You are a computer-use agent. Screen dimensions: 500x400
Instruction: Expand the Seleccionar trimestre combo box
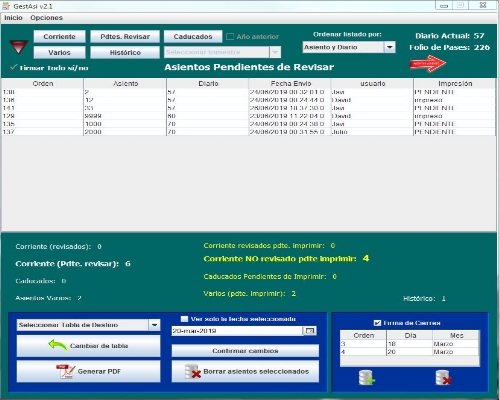[x=275, y=52]
